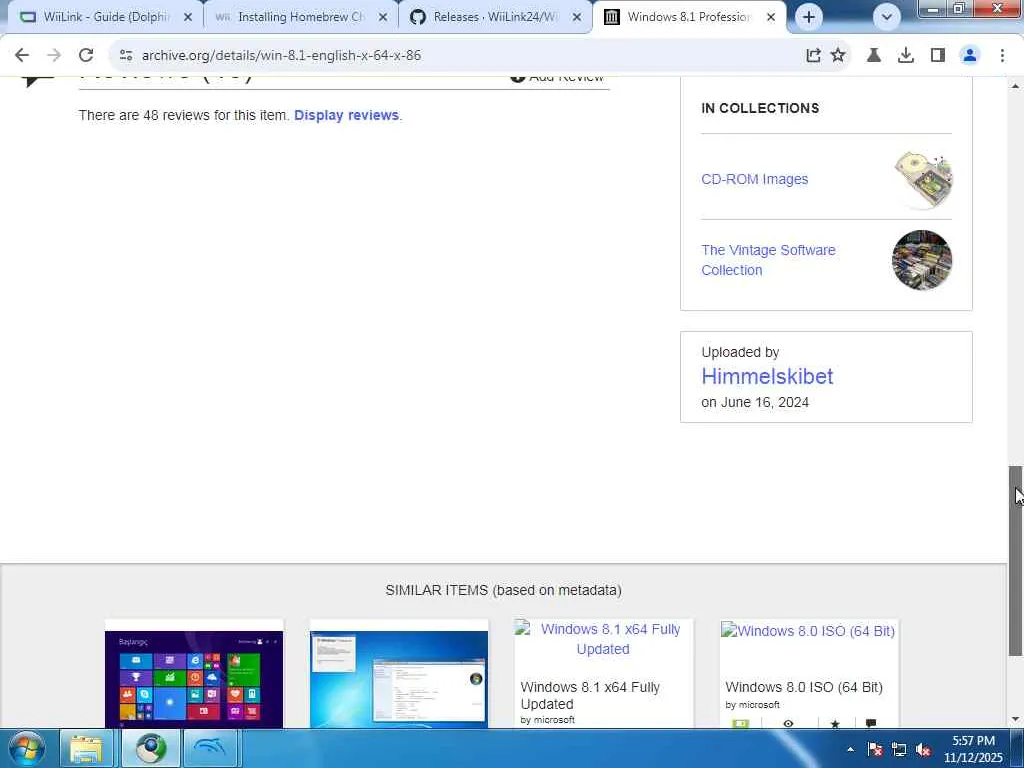
Task: Share this page icon in address bar
Action: 813,56
